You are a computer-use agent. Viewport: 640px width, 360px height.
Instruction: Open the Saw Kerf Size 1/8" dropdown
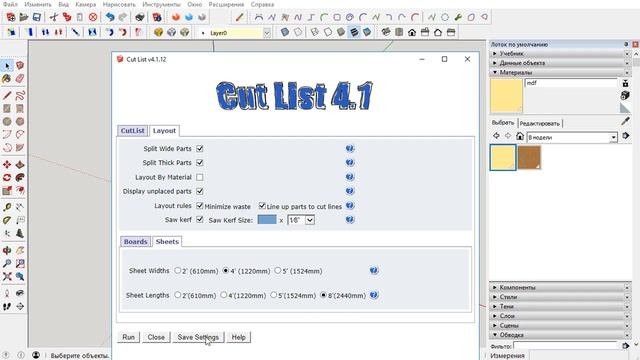coord(310,220)
